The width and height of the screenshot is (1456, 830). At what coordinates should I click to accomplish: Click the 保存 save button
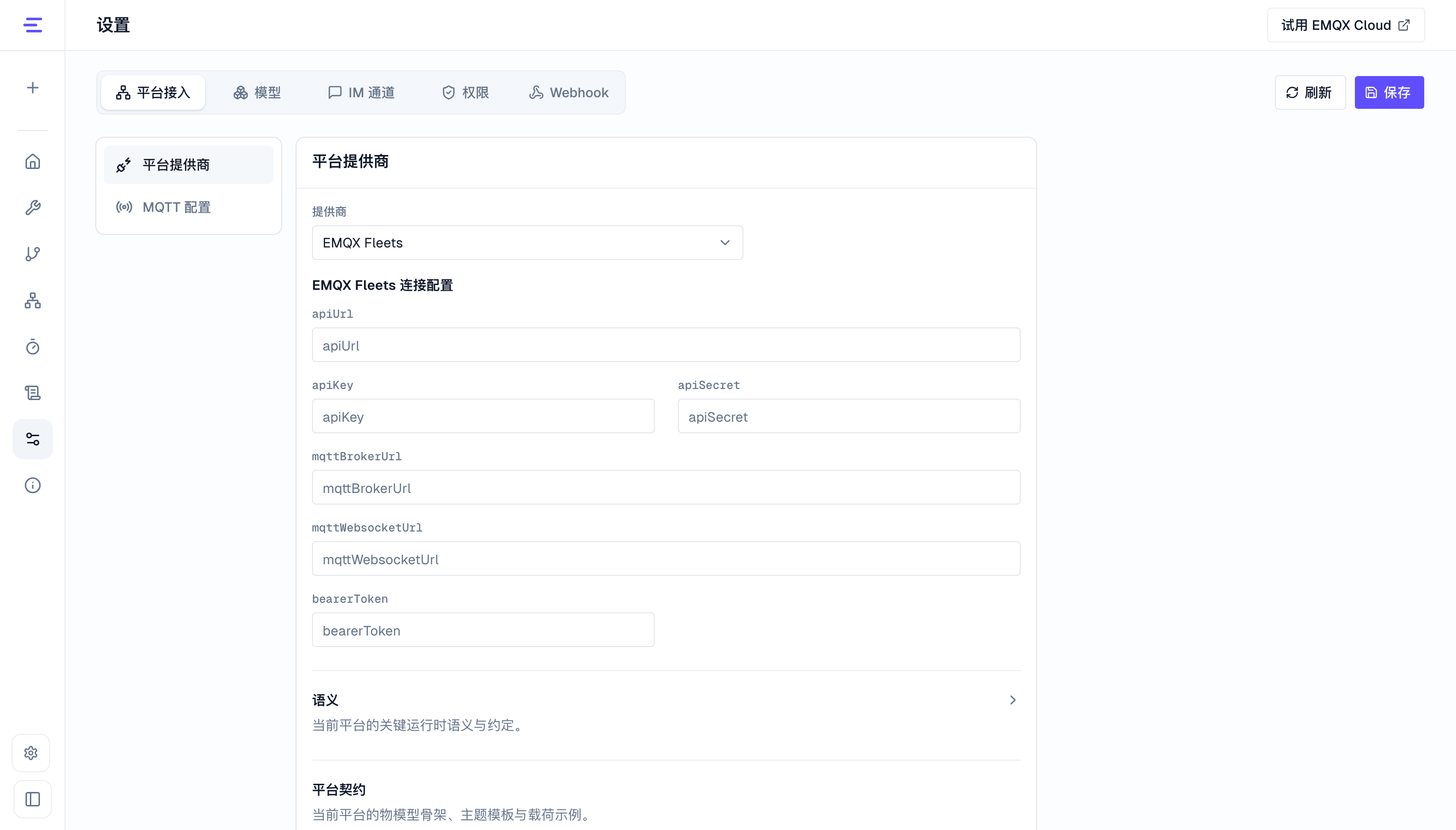coord(1389,92)
